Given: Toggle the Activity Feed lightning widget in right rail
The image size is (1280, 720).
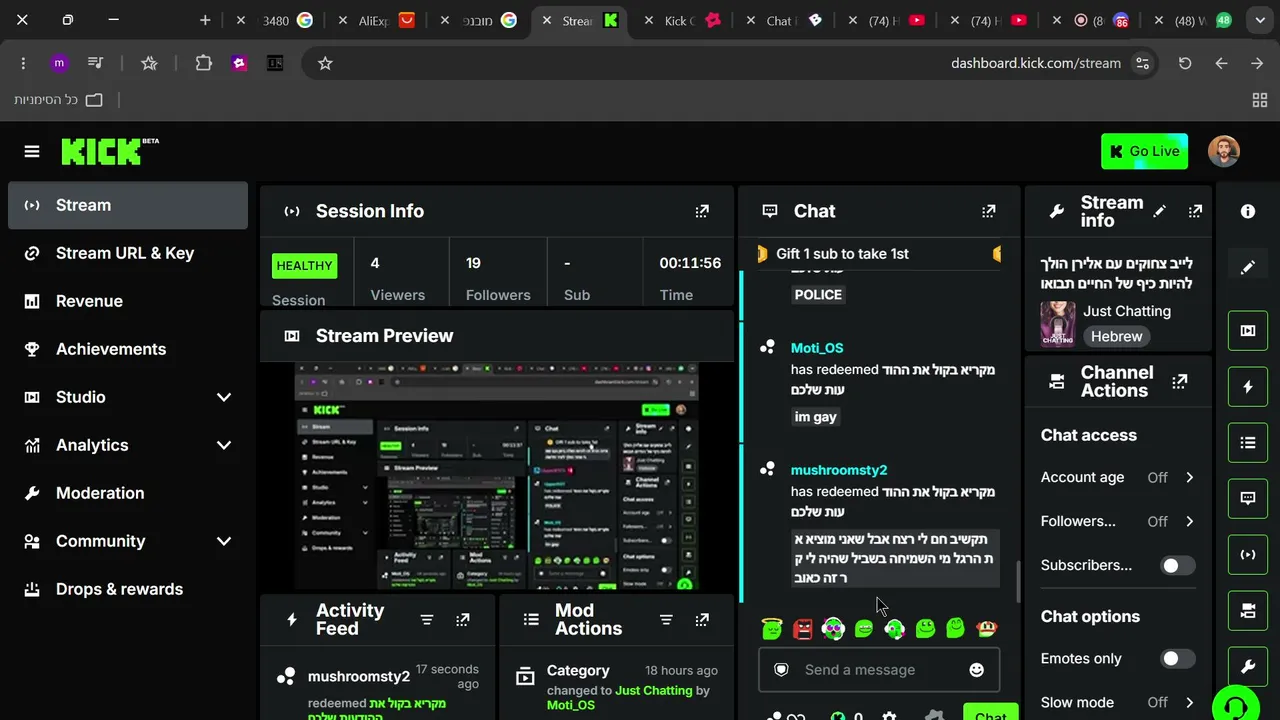Looking at the screenshot, I should click(1248, 387).
